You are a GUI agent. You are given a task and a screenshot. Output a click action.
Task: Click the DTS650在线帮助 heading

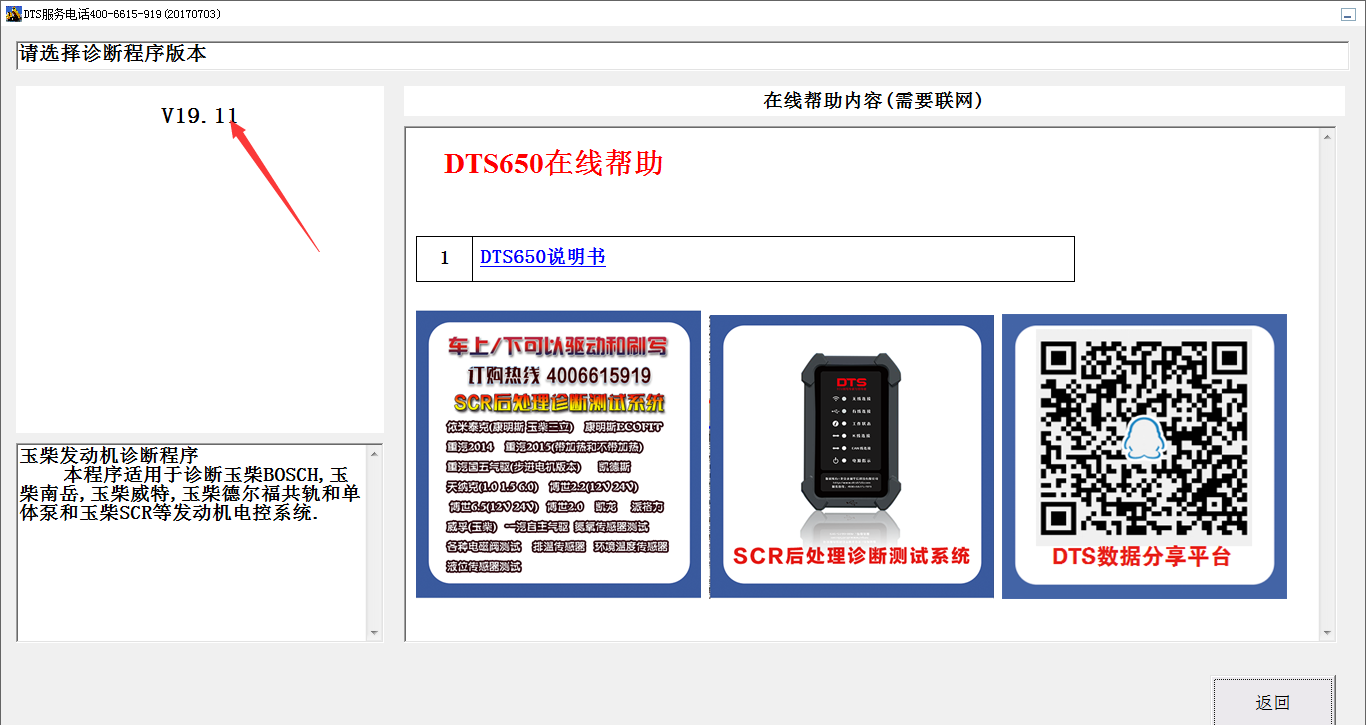click(554, 164)
